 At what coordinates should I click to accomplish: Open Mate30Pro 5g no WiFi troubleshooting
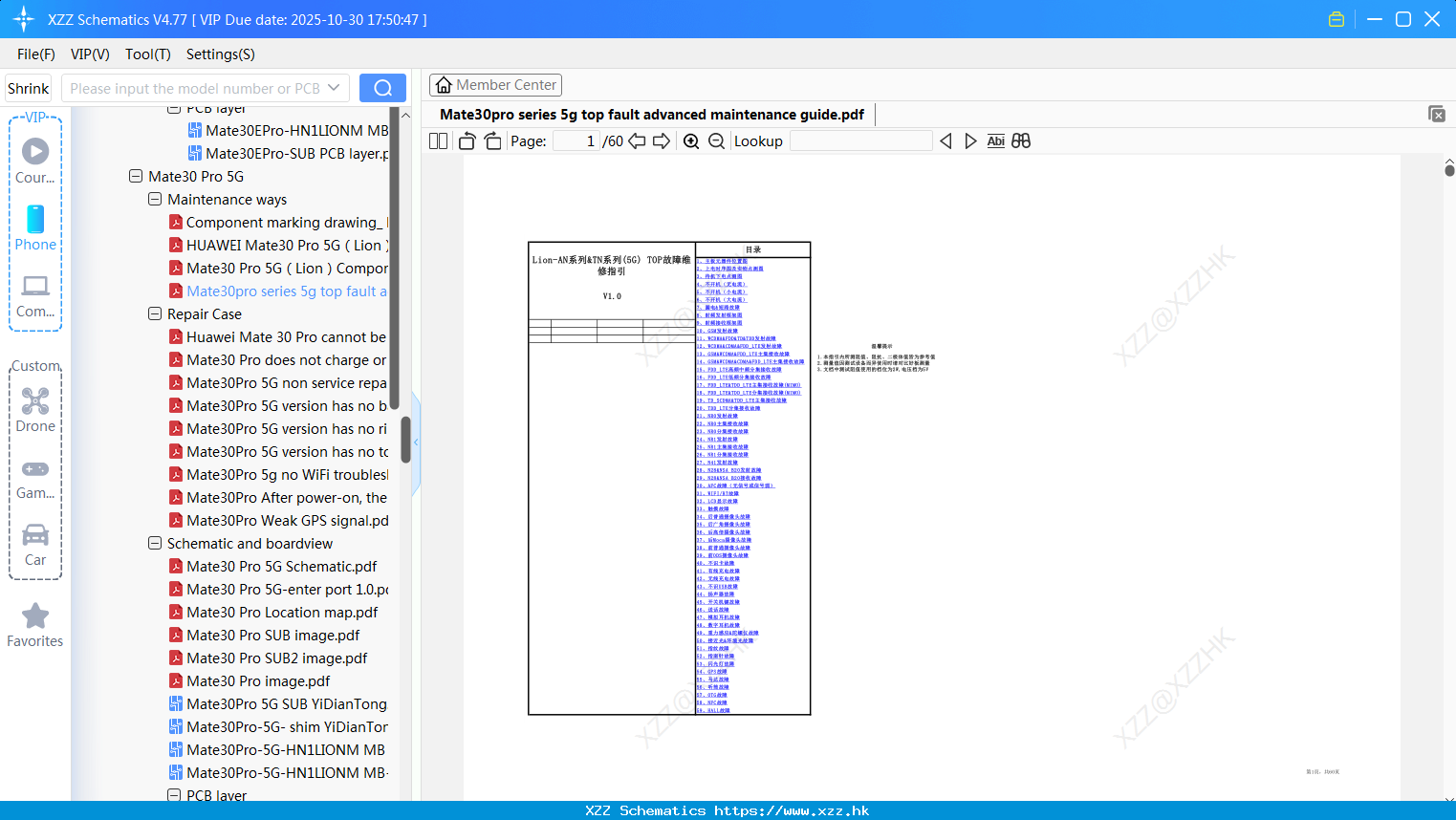278,475
